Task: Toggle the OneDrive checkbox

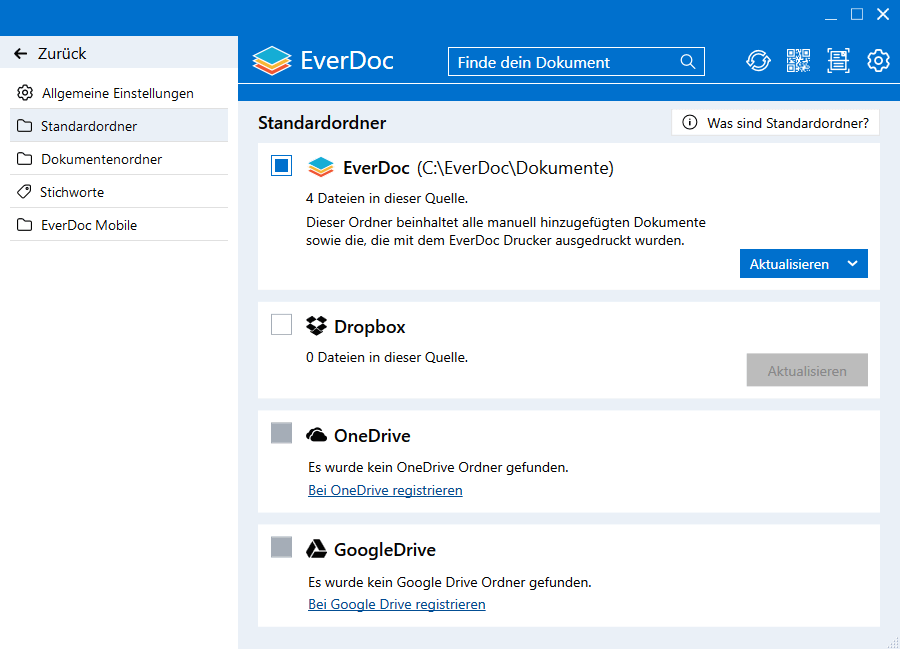Action: click(281, 433)
